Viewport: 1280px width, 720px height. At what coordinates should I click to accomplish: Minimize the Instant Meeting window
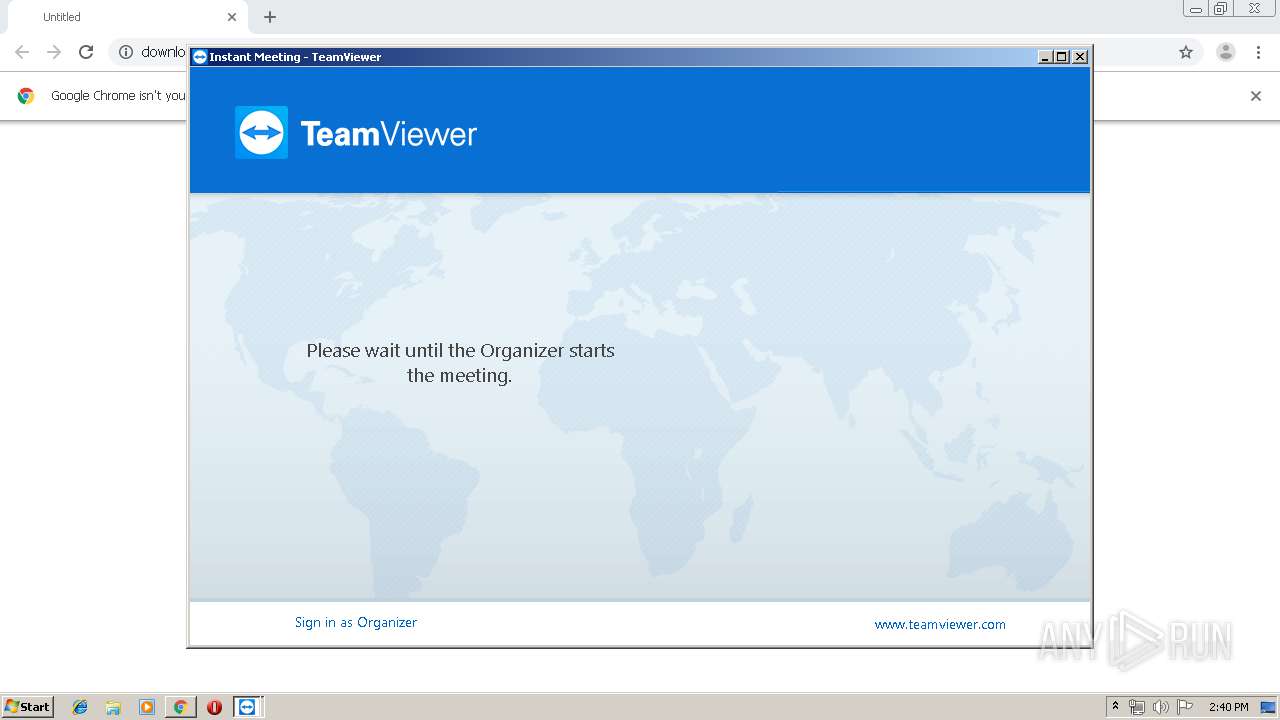coord(1045,57)
